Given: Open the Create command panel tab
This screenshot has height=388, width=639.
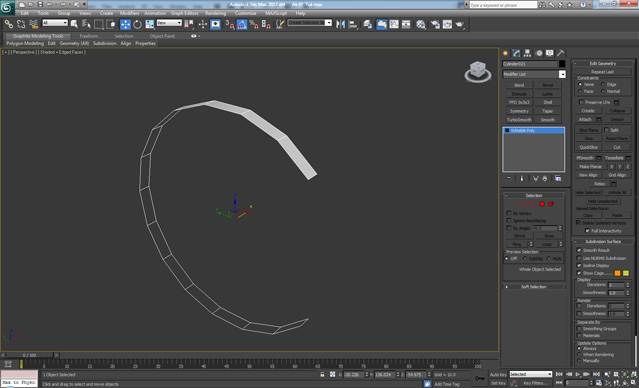Looking at the screenshot, I should click(x=506, y=53).
